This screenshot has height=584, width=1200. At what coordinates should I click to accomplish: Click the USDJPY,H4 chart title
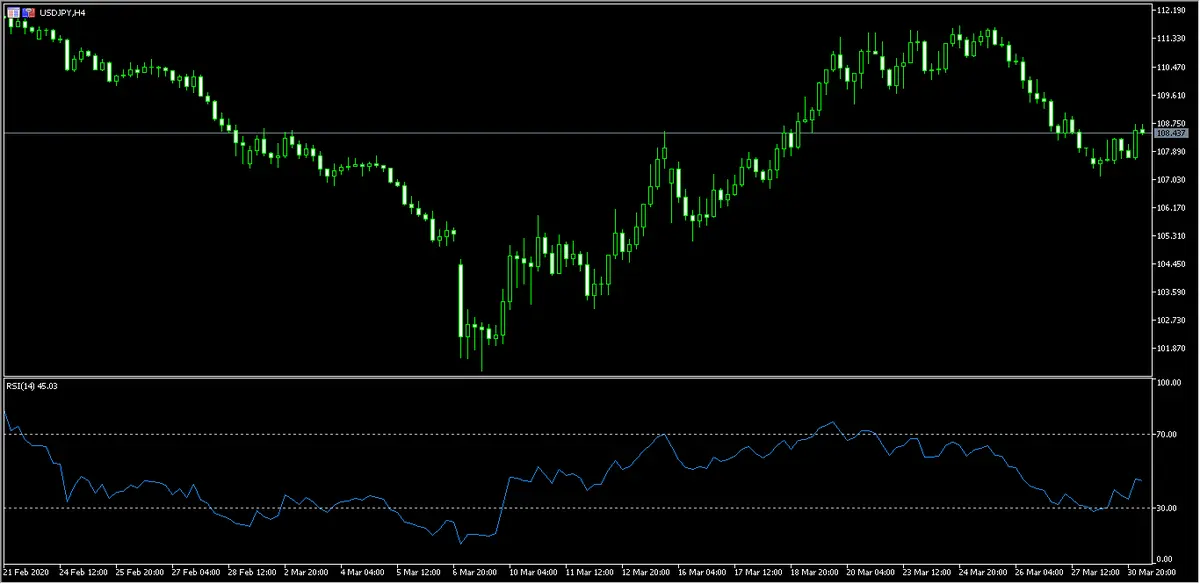61,11
